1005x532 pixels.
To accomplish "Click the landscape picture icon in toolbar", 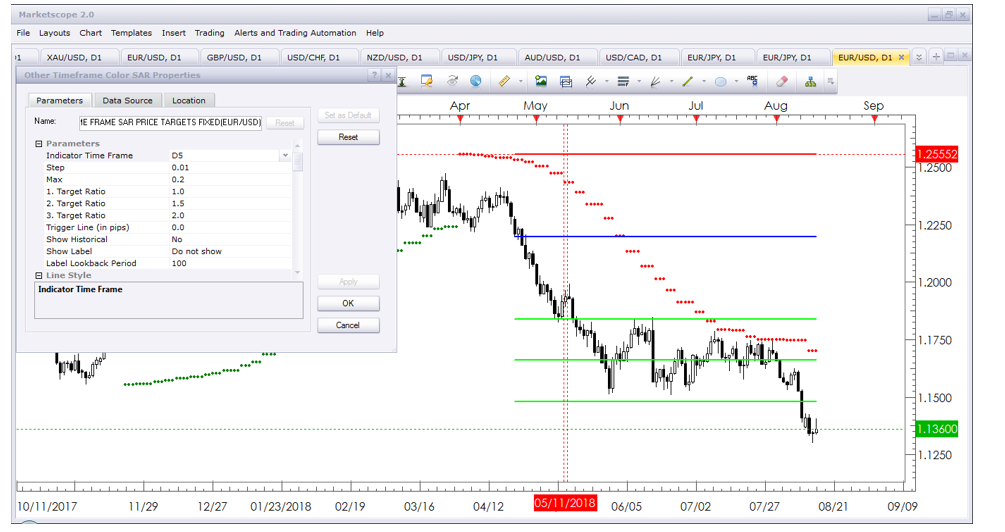I will pos(541,81).
